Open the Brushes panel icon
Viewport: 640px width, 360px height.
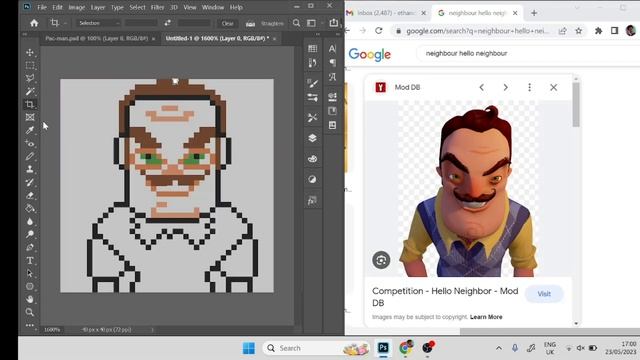tap(312, 83)
